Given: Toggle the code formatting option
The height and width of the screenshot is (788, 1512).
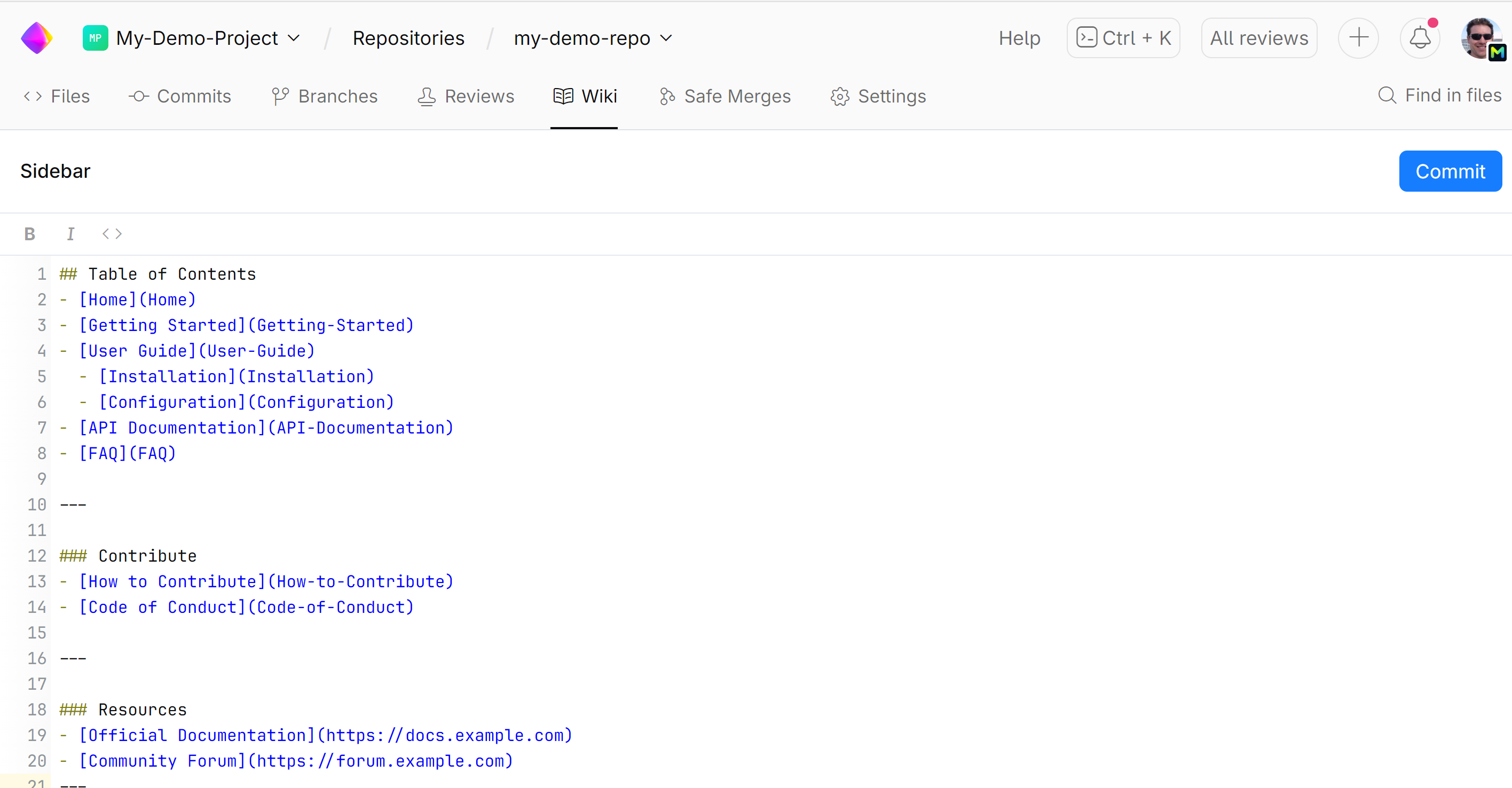Looking at the screenshot, I should (x=111, y=233).
